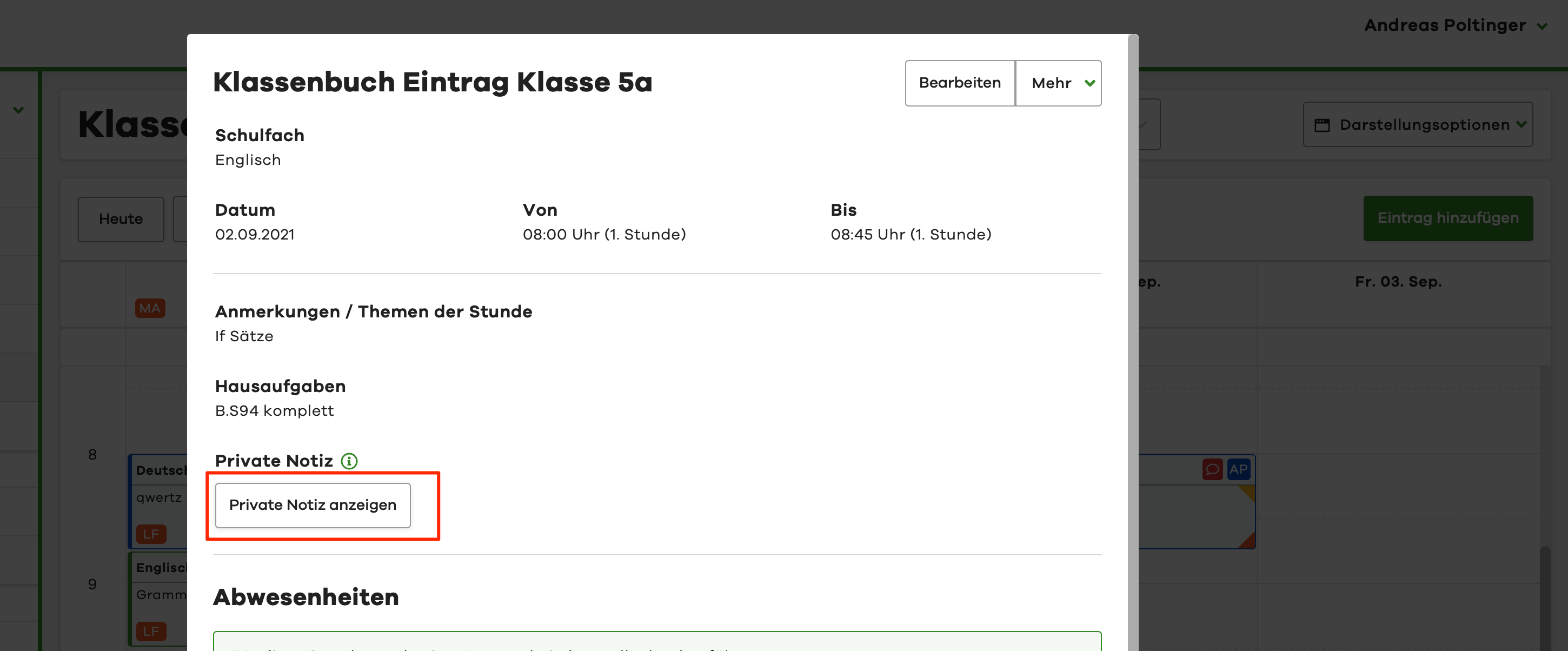Open the Darstellungsoptionen dropdown
Viewport: 1568px width, 651px height.
(x=1417, y=125)
